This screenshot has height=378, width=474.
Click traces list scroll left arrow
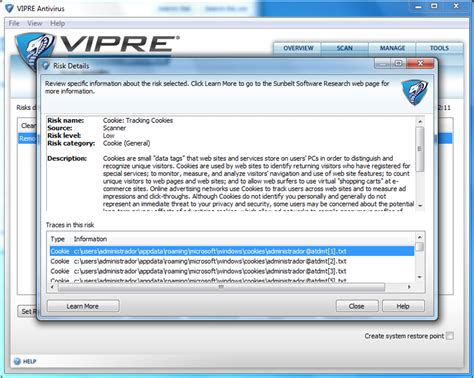click(52, 287)
